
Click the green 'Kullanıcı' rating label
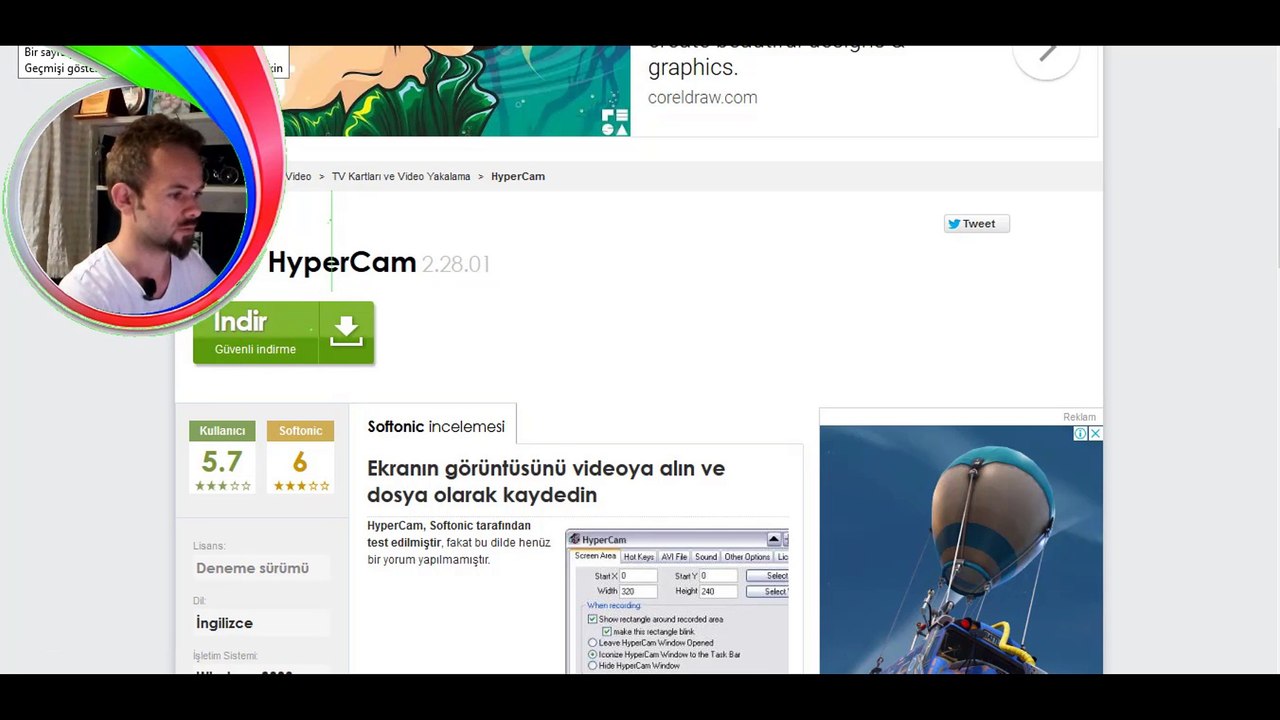click(x=222, y=431)
